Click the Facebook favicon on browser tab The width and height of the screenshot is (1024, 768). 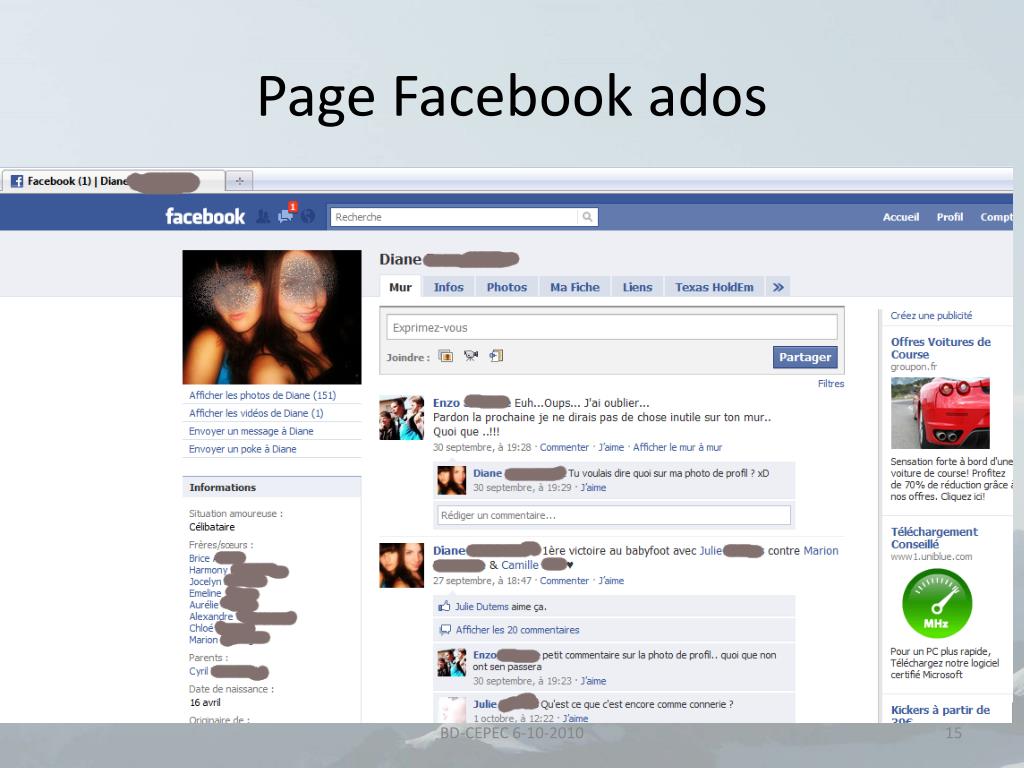point(17,181)
